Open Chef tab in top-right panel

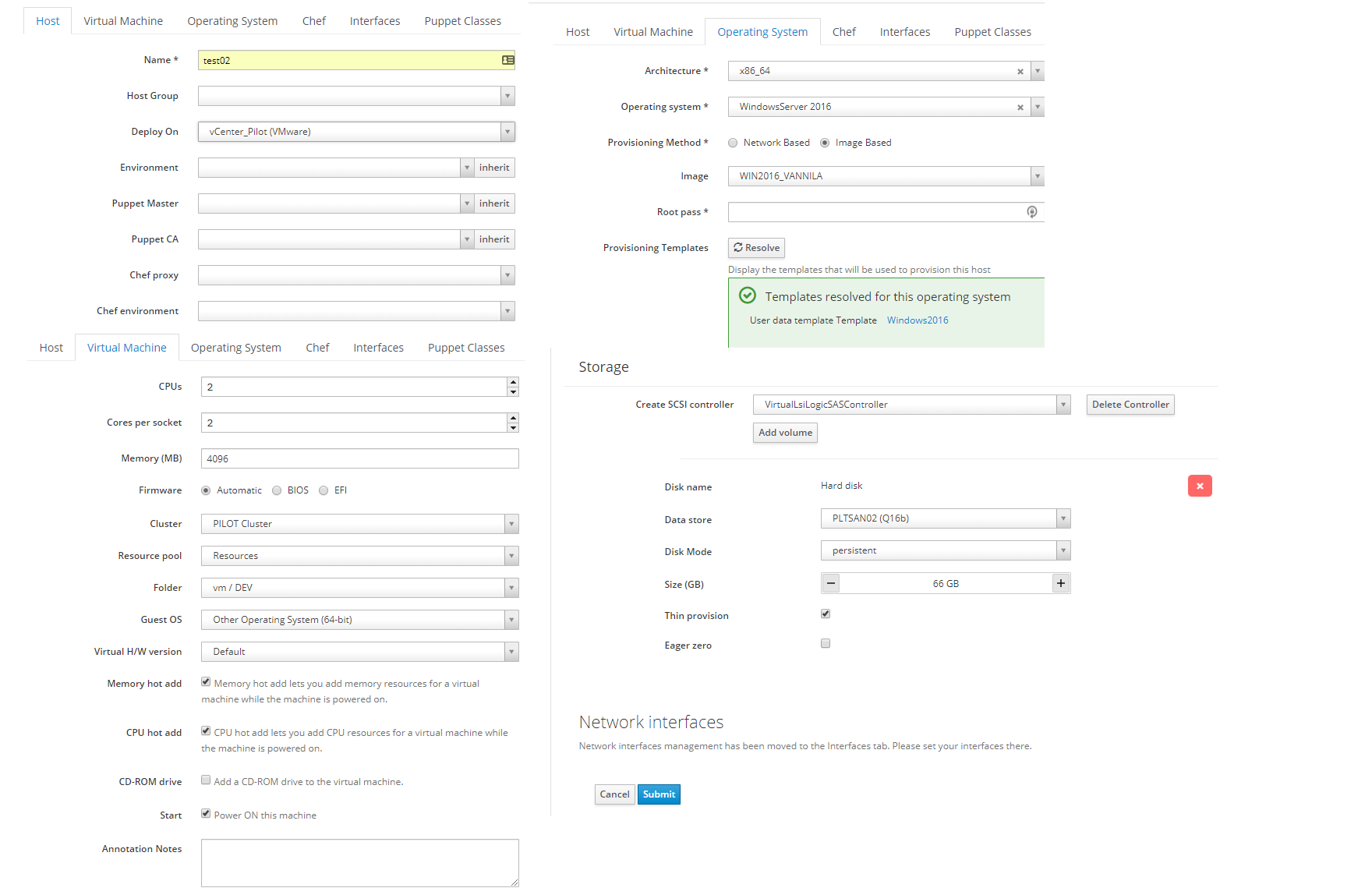[x=843, y=32]
